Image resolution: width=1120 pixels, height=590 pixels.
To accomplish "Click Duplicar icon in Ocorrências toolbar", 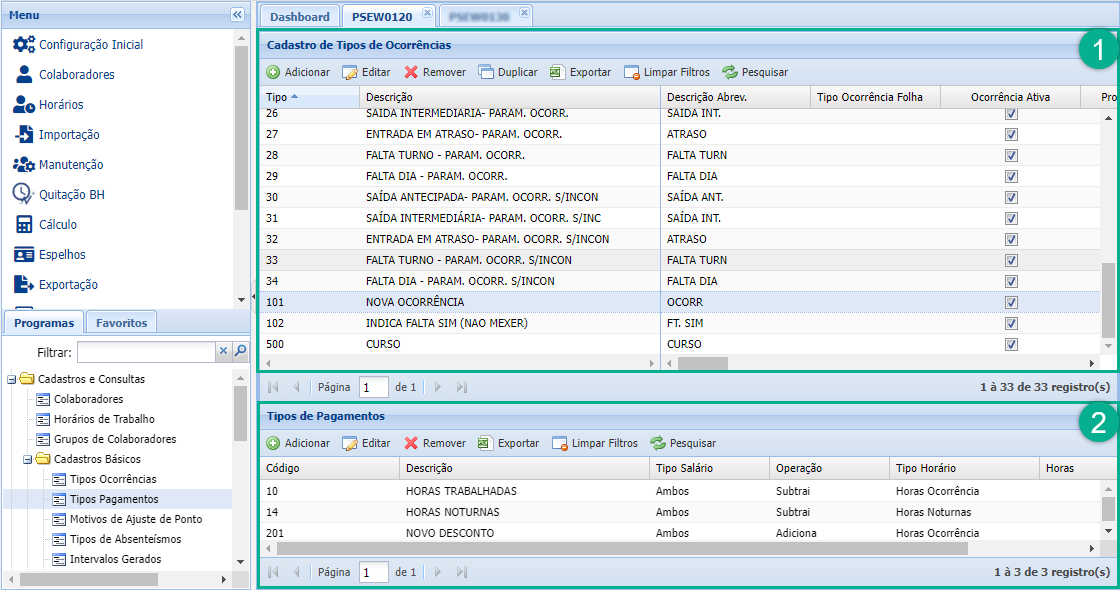I will [486, 72].
